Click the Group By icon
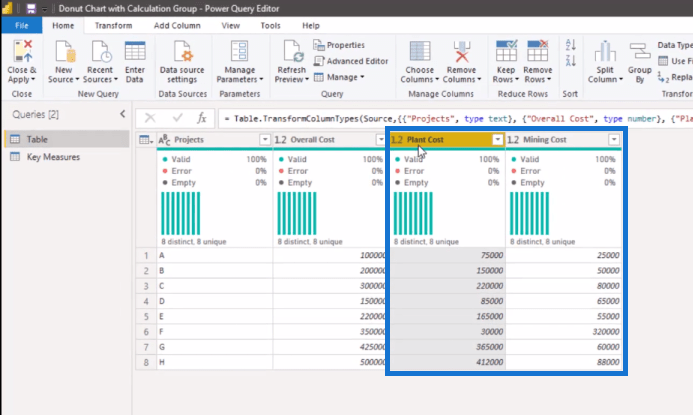 point(640,51)
